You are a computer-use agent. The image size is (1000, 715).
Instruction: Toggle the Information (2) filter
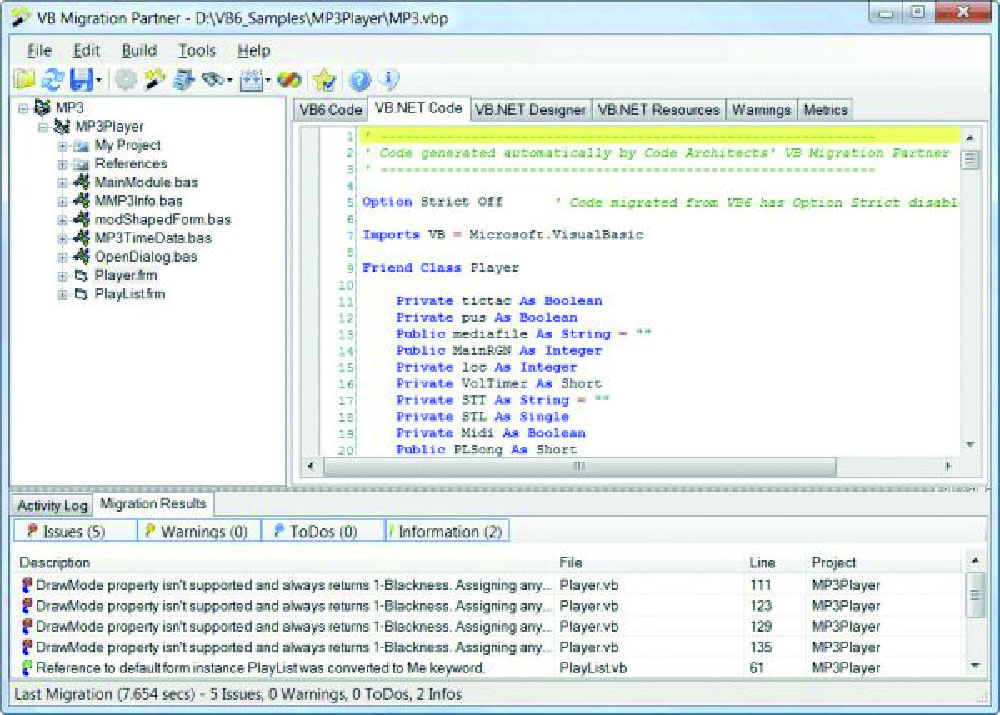(x=448, y=531)
